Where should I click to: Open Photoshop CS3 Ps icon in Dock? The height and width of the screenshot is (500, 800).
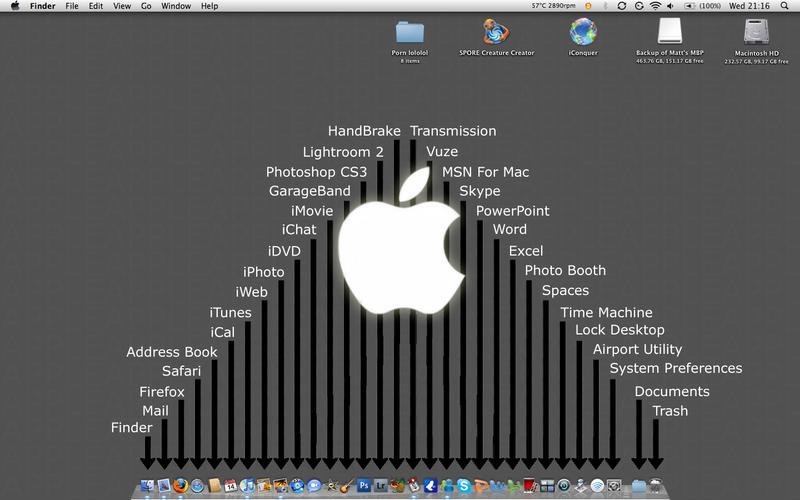[x=364, y=485]
